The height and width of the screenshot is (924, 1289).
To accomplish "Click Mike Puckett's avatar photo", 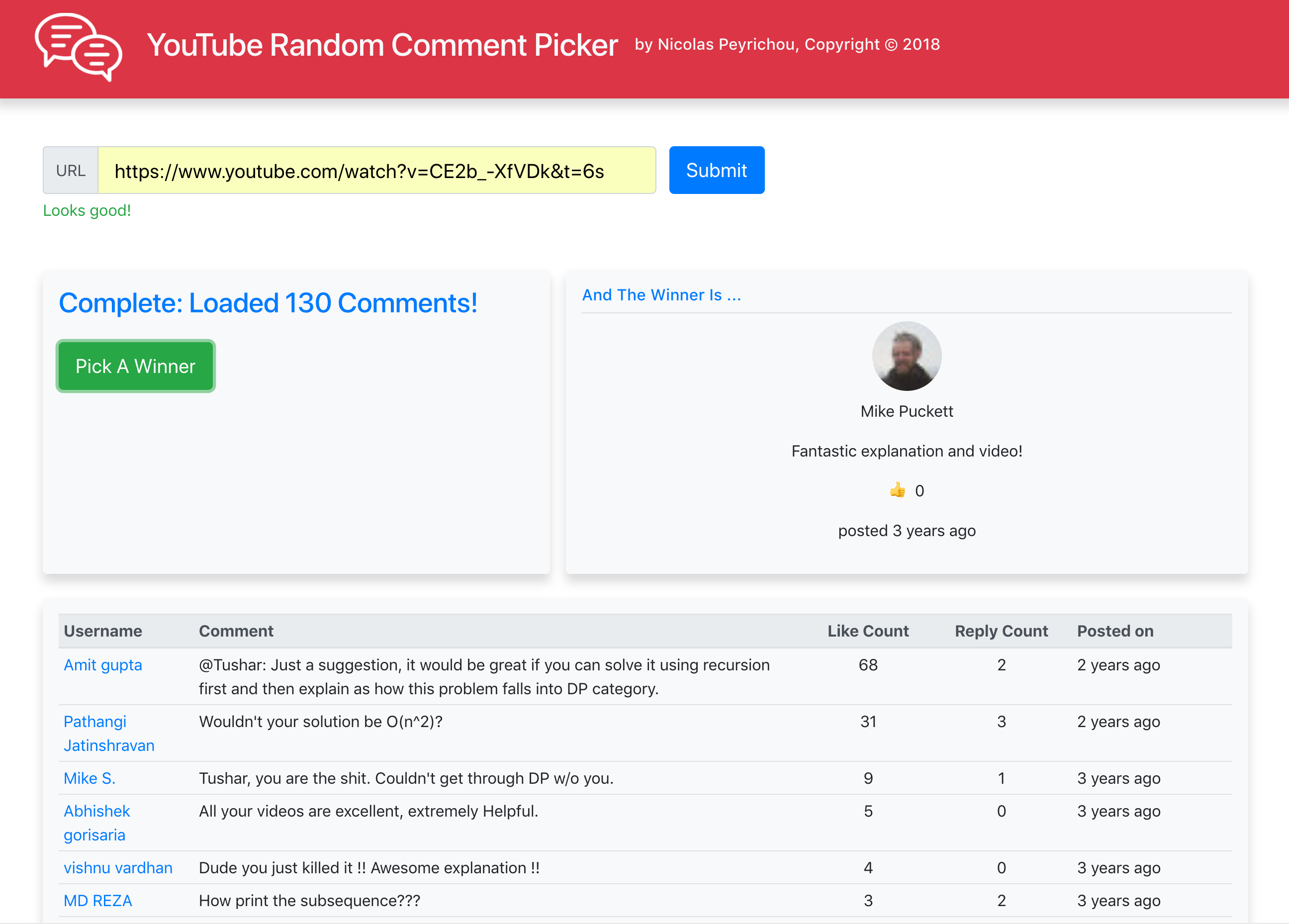I will point(907,356).
